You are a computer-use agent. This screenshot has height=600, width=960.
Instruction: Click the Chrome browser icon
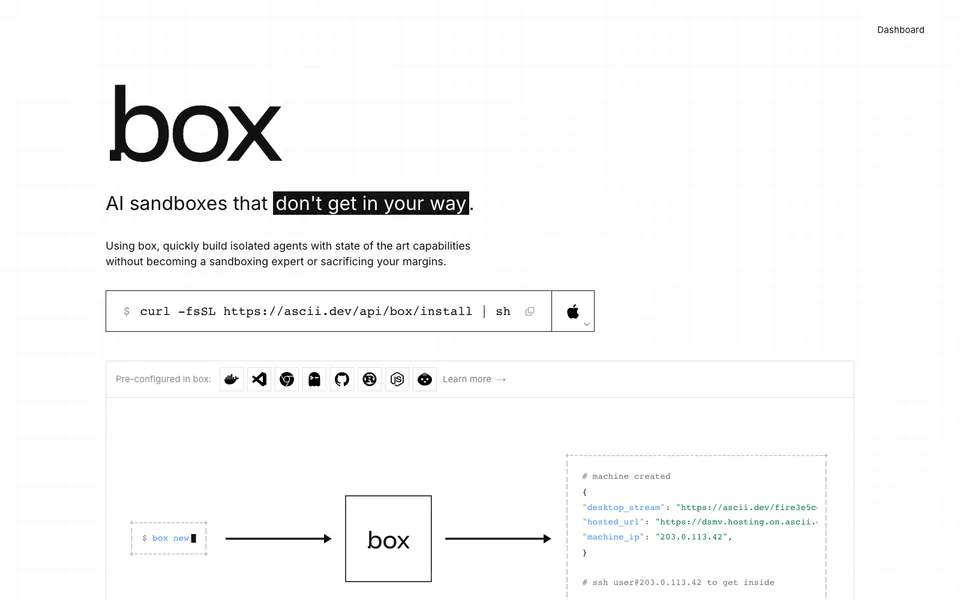point(287,379)
